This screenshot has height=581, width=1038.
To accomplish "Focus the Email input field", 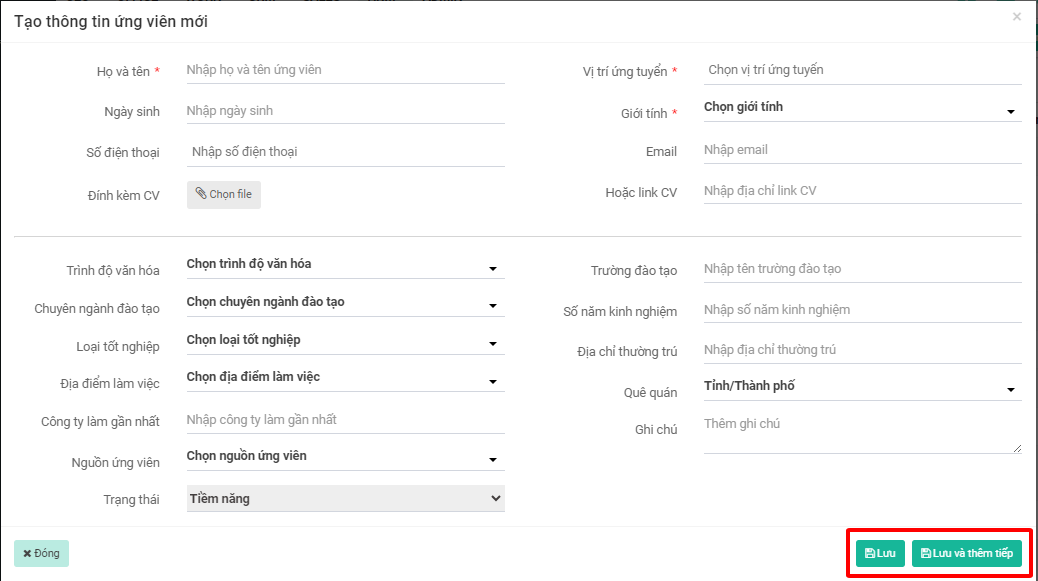I will [x=861, y=150].
